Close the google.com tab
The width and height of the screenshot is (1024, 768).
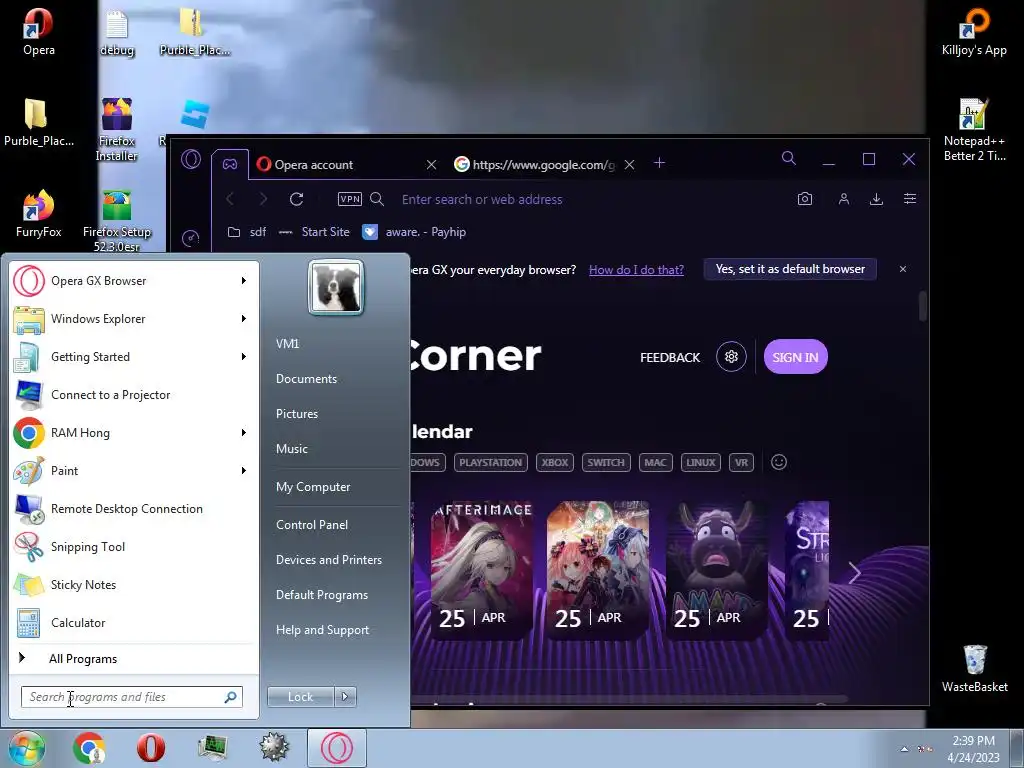[630, 165]
